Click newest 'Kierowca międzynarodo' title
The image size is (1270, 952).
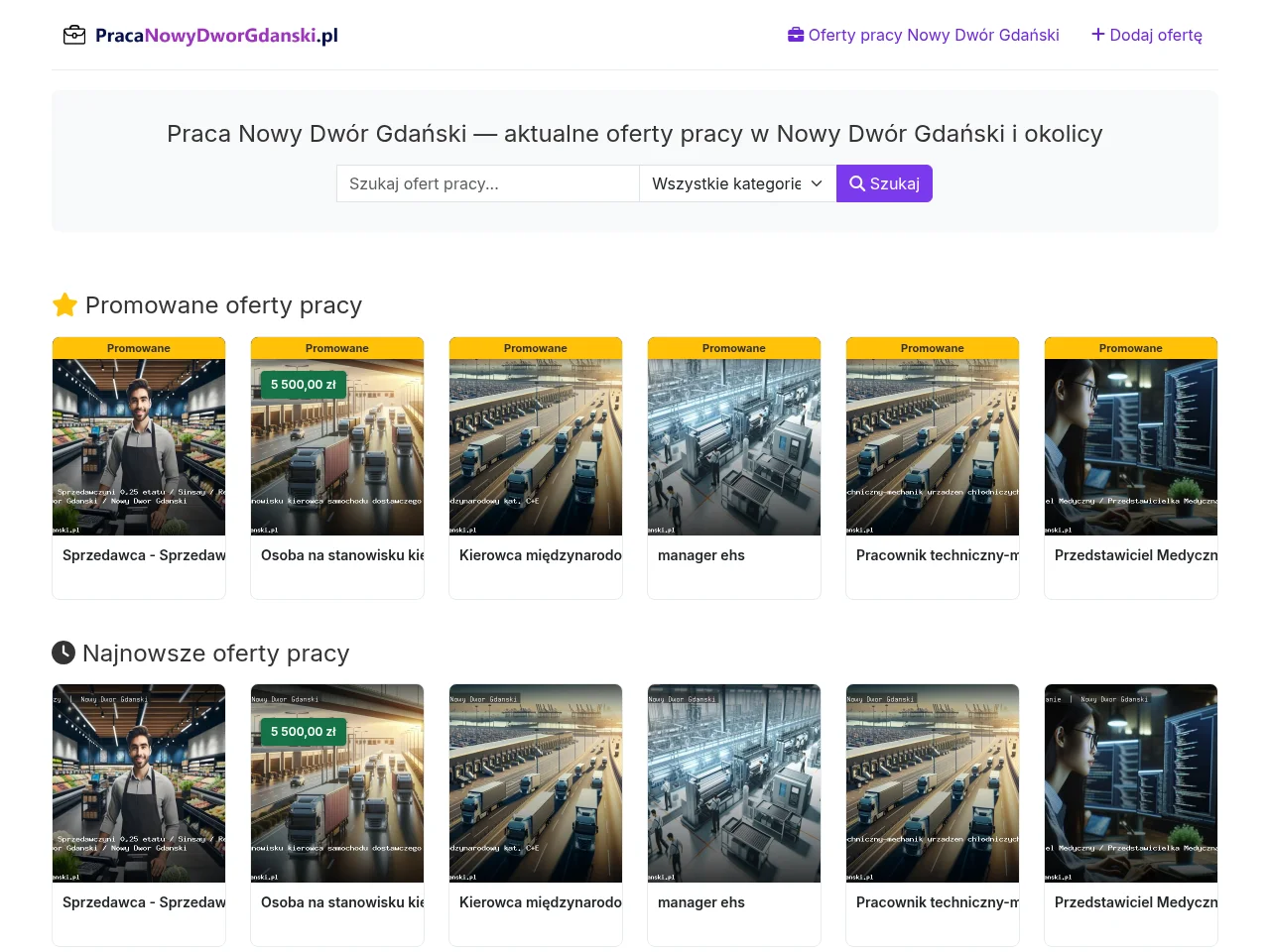pos(541,902)
